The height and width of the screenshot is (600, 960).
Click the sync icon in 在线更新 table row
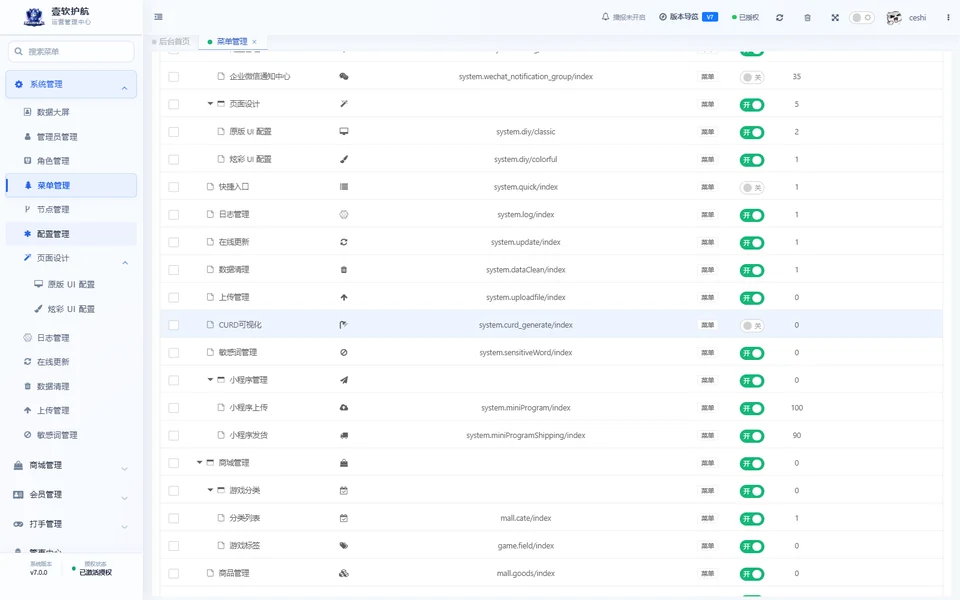click(x=344, y=242)
